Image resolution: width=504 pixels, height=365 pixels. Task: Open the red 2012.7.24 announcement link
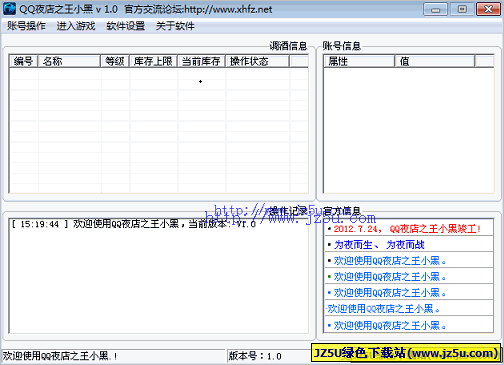[407, 229]
